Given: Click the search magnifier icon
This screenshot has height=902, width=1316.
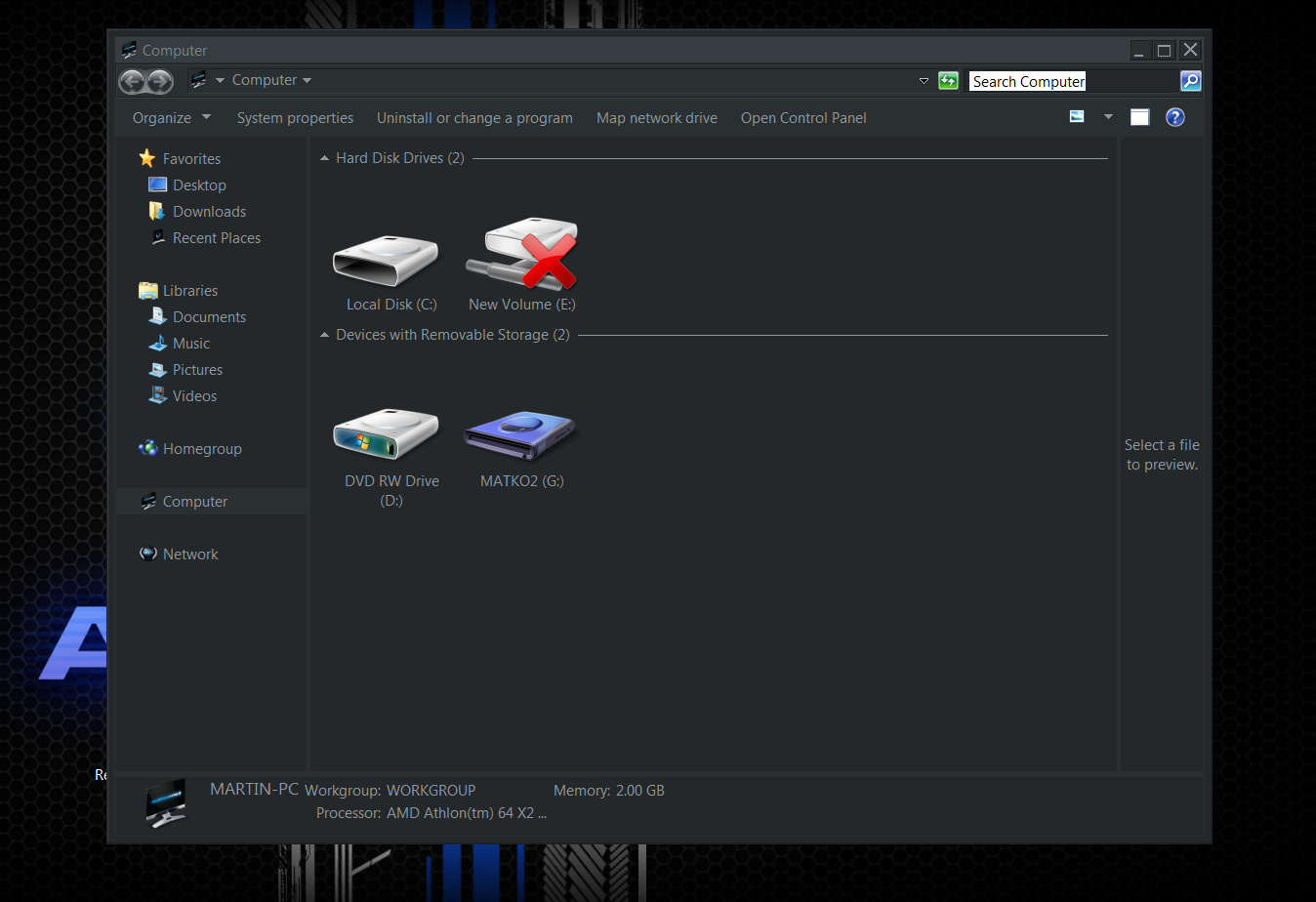Looking at the screenshot, I should 1190,81.
